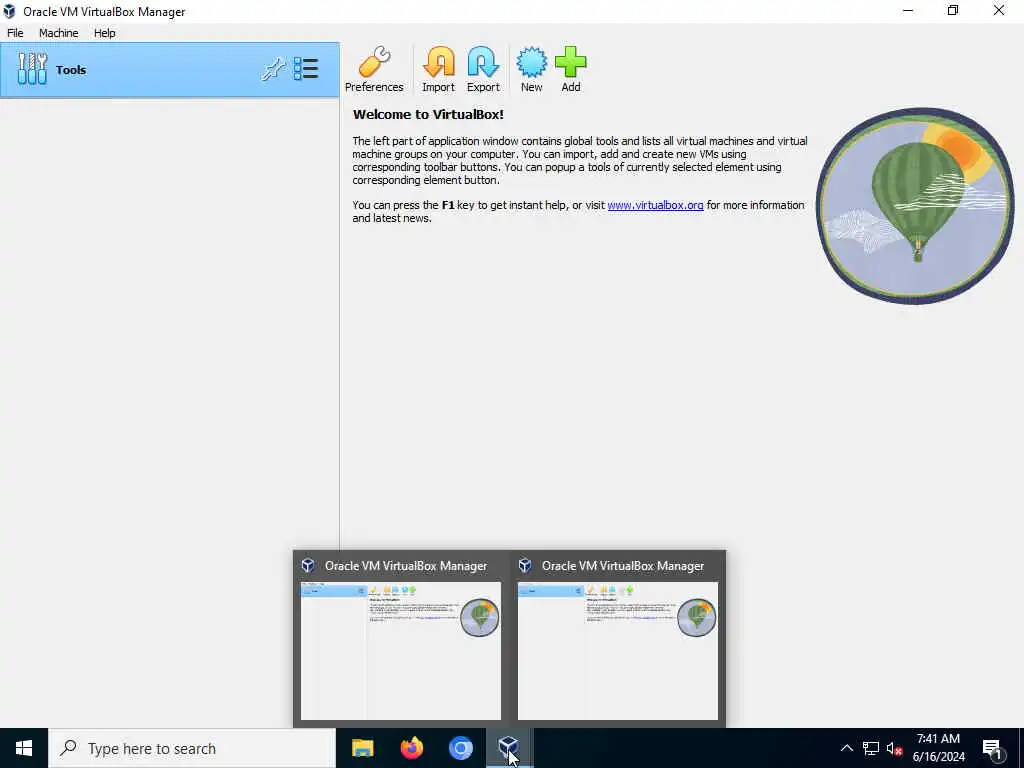This screenshot has height=768, width=1024.
Task: Click the taskbar search box
Action: tap(192, 748)
